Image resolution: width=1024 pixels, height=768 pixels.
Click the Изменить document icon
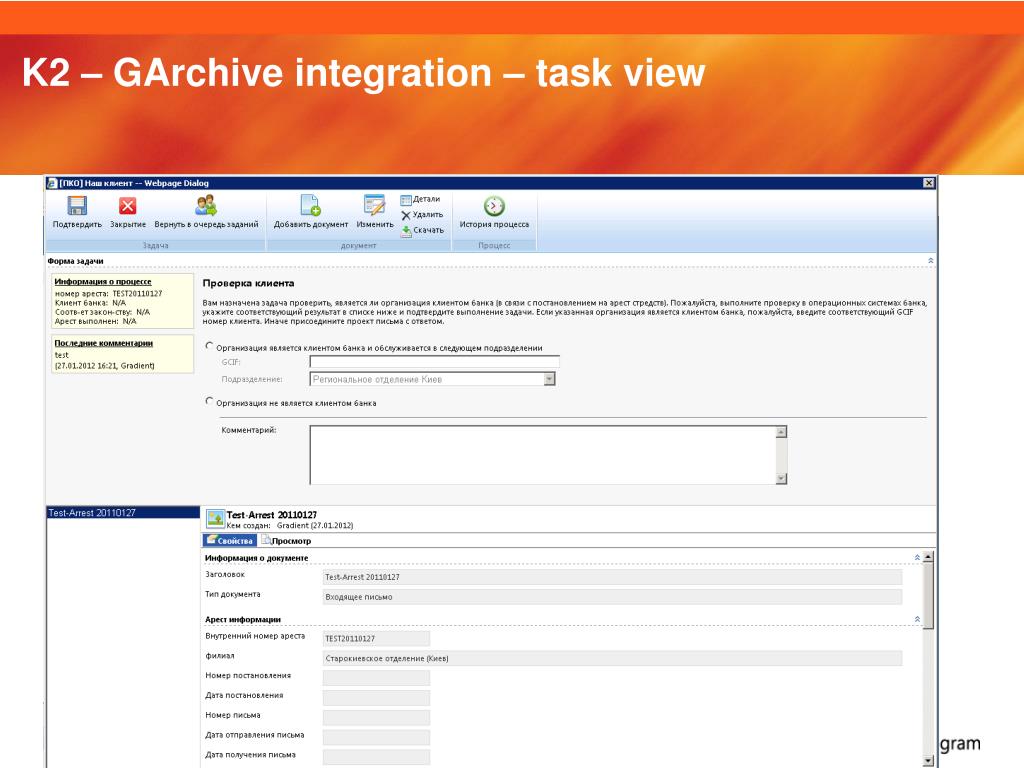click(x=374, y=205)
